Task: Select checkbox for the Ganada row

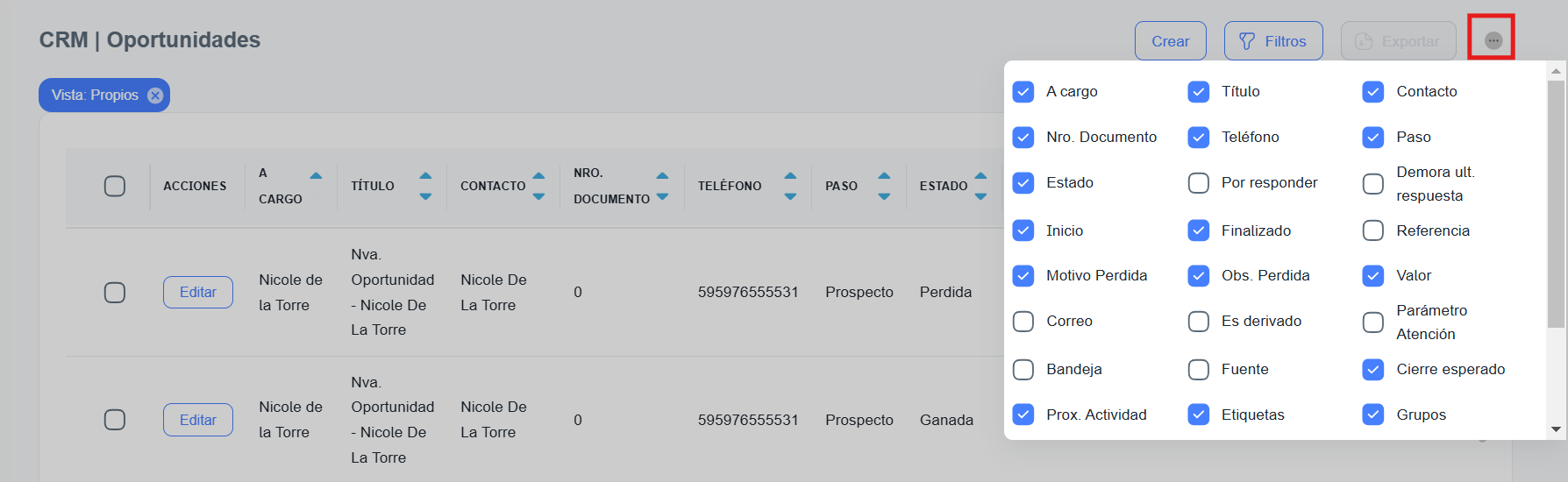Action: (x=115, y=420)
